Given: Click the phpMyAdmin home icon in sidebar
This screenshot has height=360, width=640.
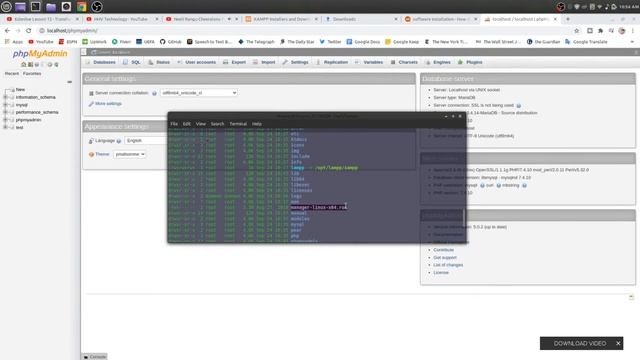Looking at the screenshot, I should (23, 64).
